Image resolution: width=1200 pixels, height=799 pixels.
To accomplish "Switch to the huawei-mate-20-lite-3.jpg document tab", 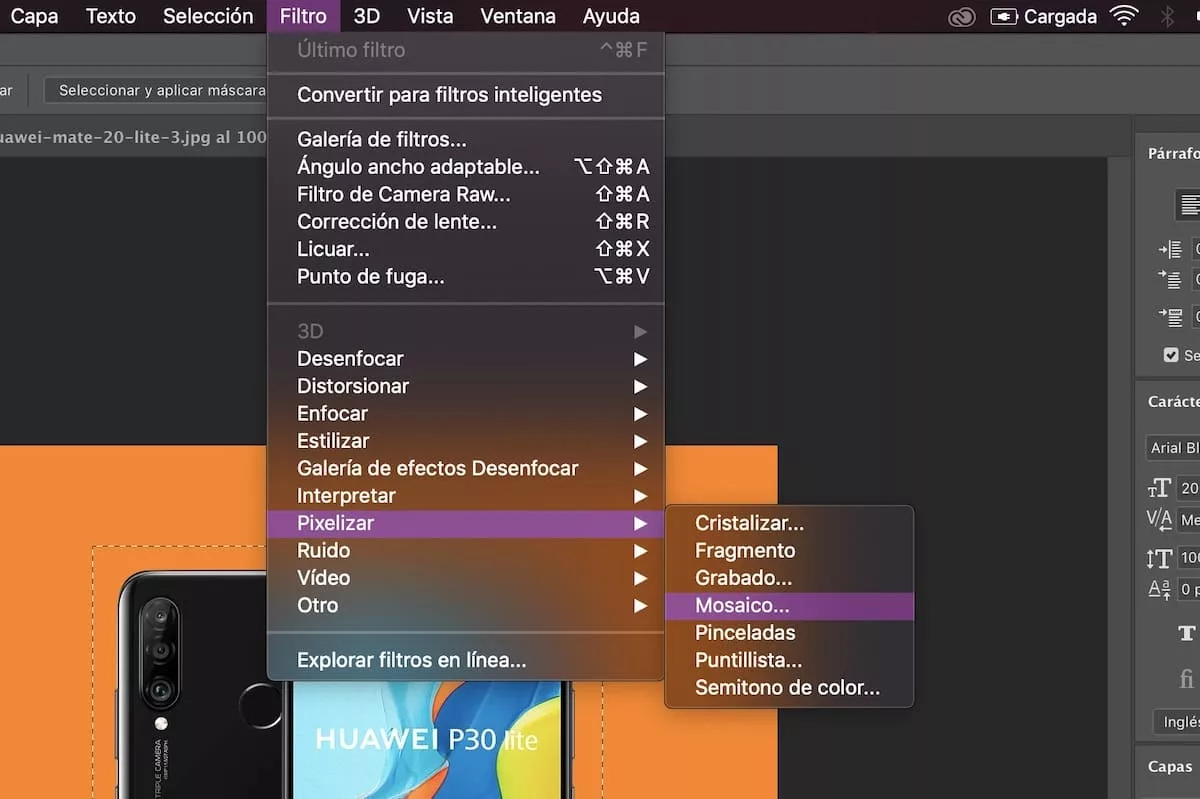I will 133,138.
